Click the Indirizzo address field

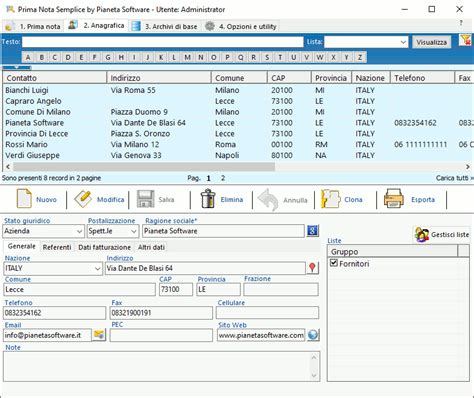205,268
